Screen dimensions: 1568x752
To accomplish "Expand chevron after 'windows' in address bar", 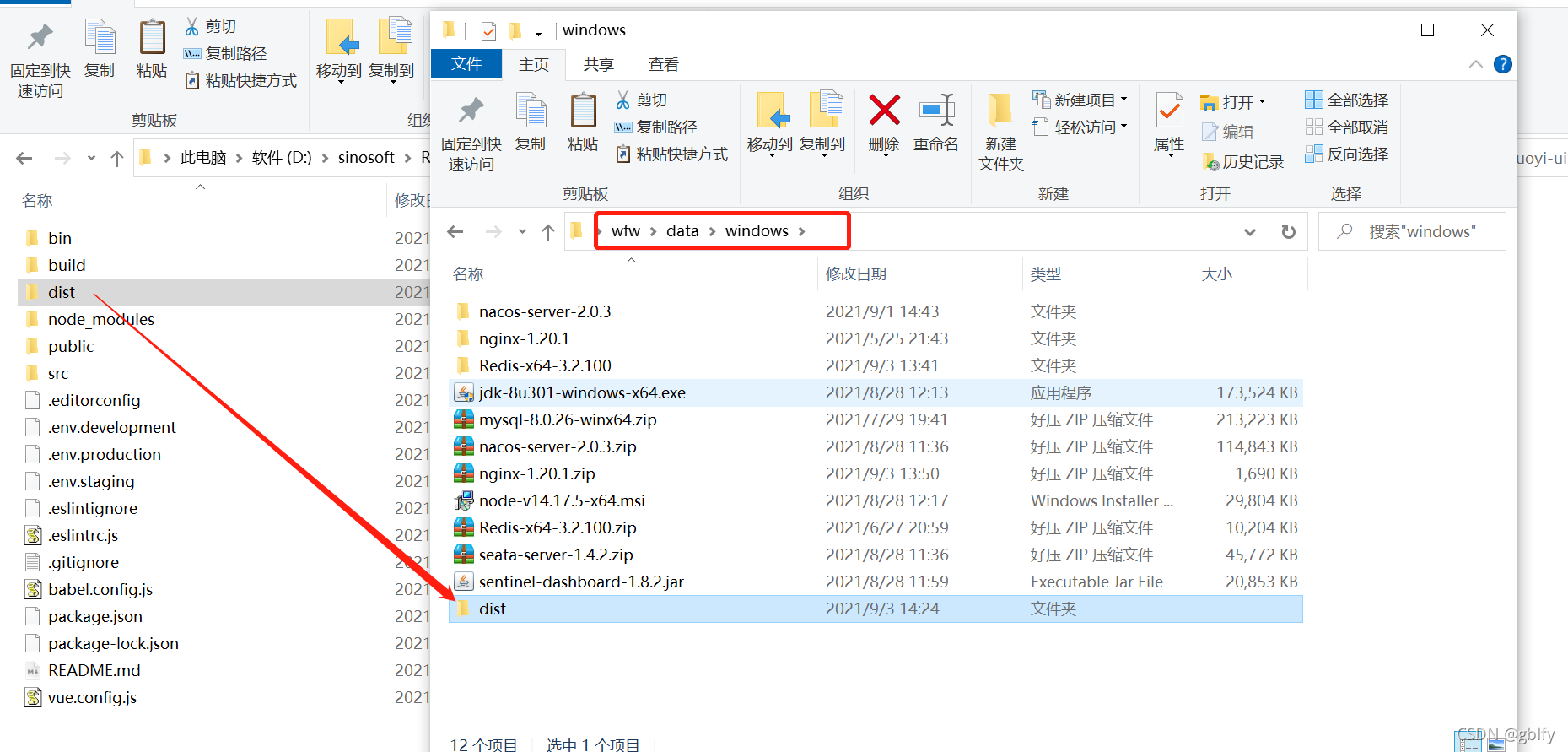I will click(x=801, y=231).
